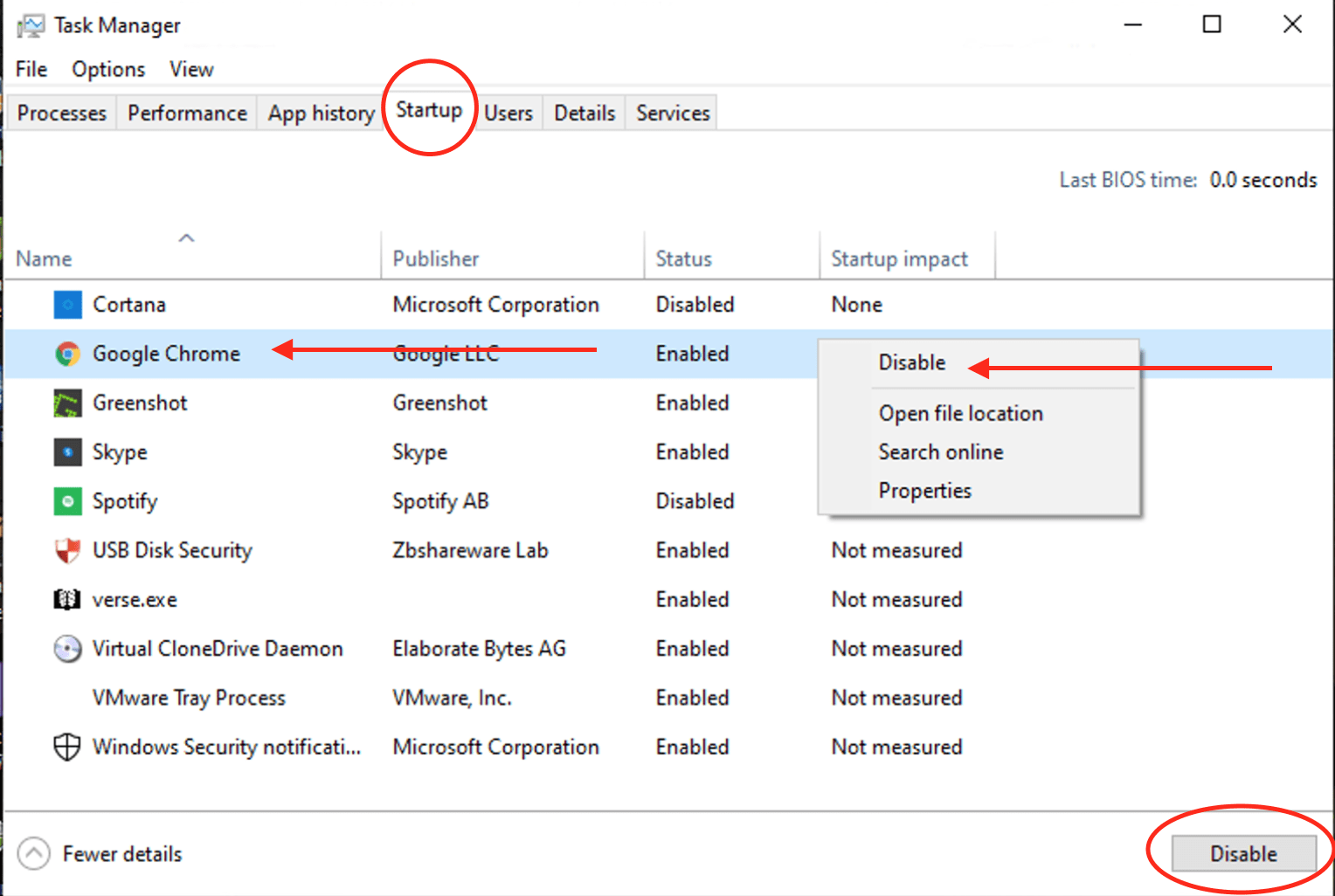This screenshot has width=1335, height=896.
Task: Click the Virtual CloneDrive disc icon
Action: pos(67,649)
